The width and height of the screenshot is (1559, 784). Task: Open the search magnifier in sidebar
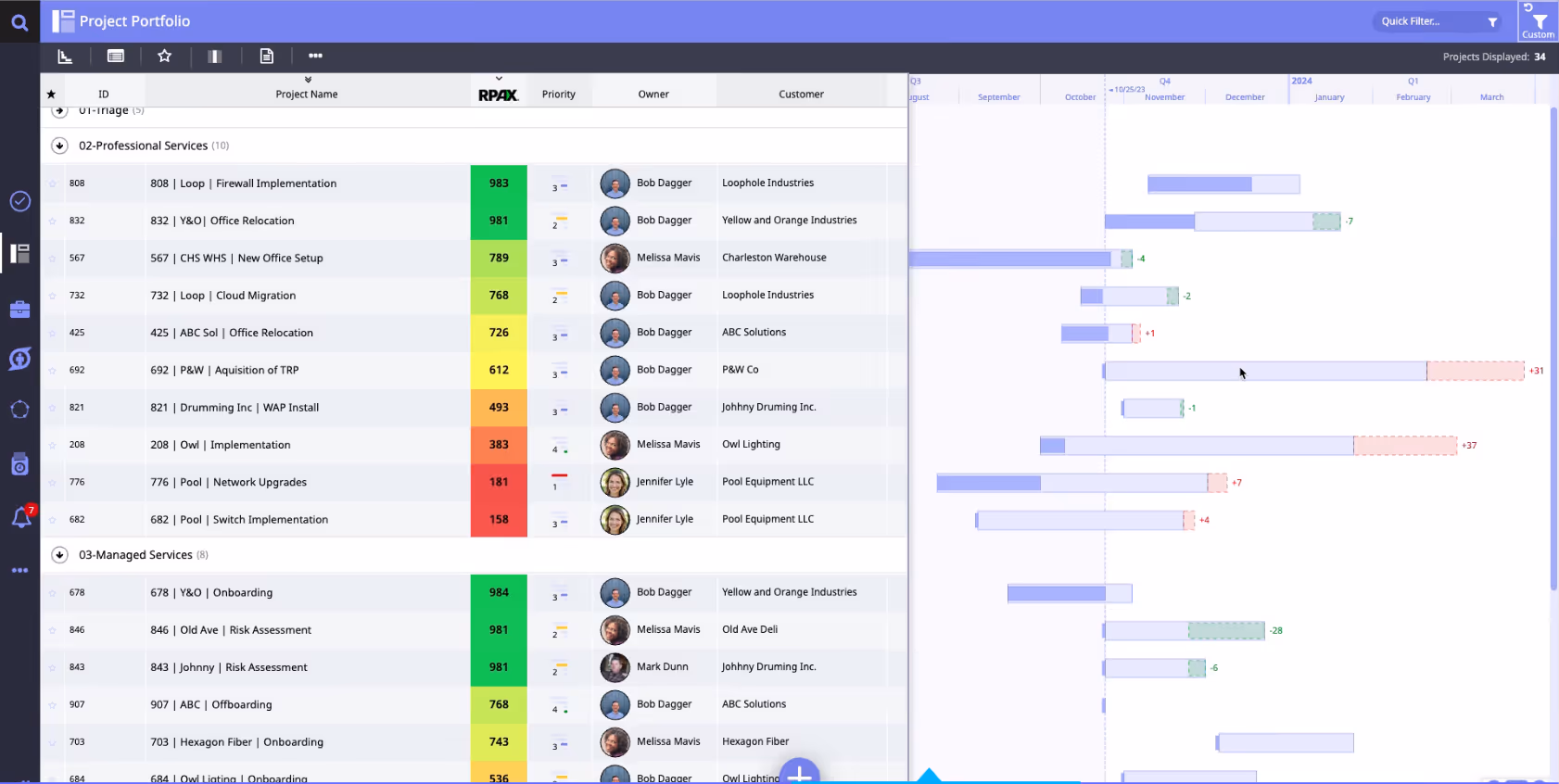click(x=19, y=21)
